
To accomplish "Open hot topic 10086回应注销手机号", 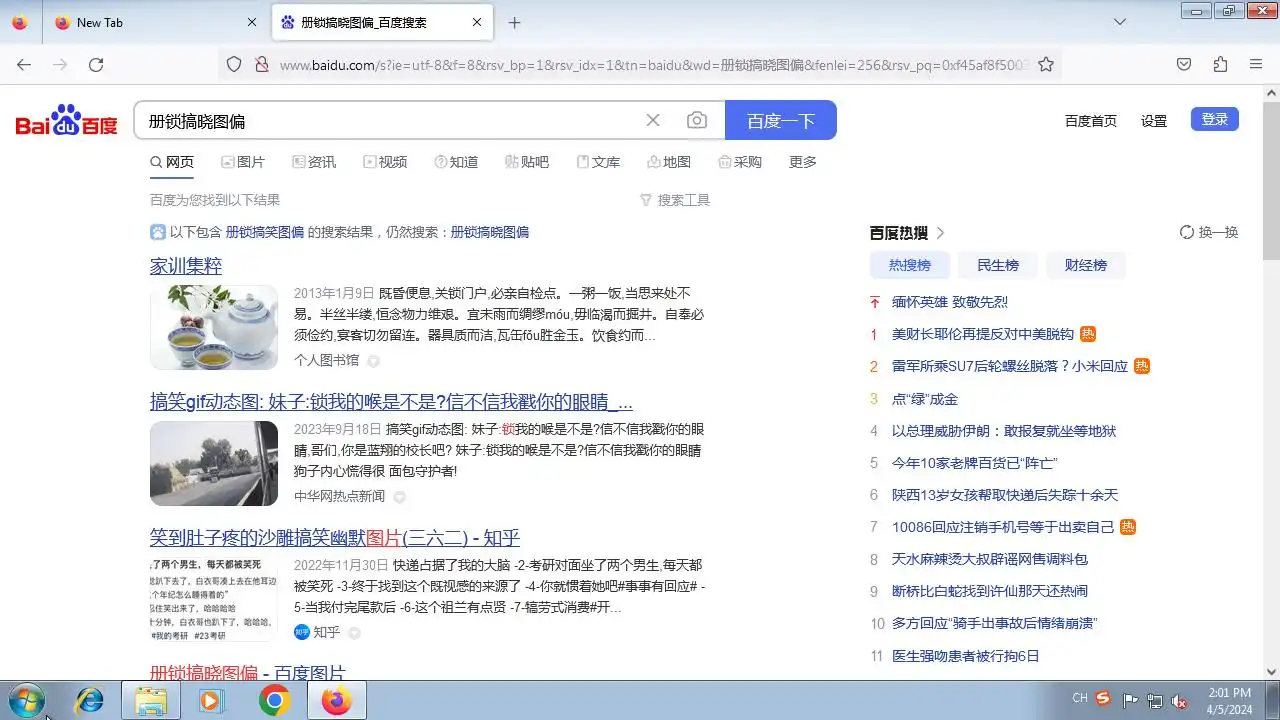I will tap(1003, 527).
